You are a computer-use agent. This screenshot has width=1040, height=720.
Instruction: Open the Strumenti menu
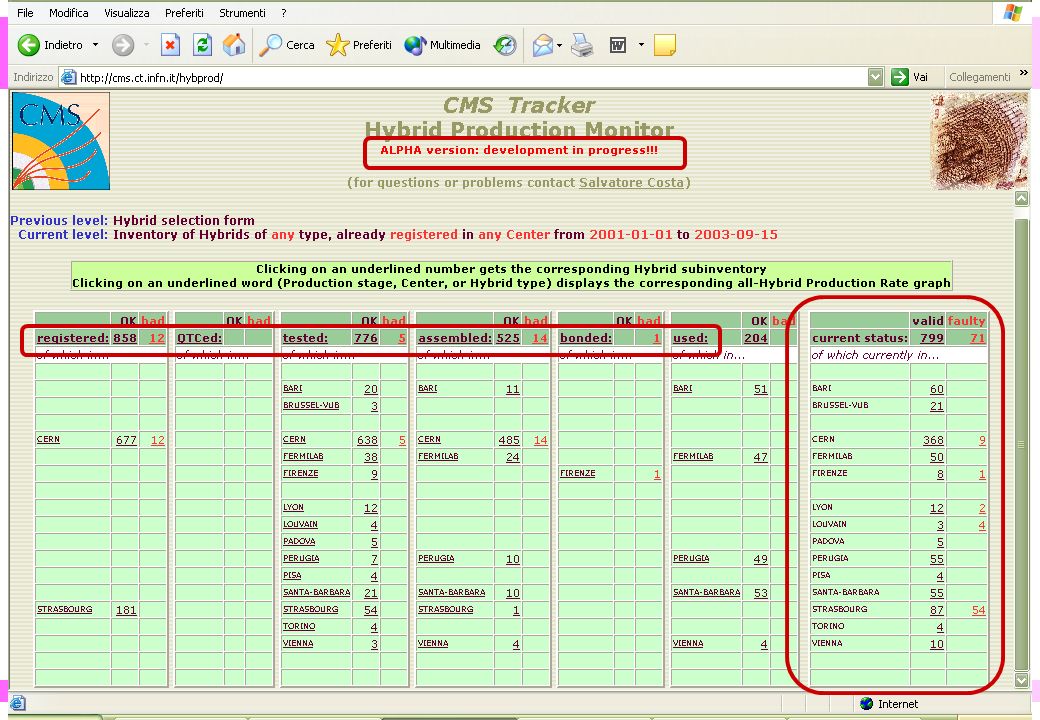[x=242, y=13]
